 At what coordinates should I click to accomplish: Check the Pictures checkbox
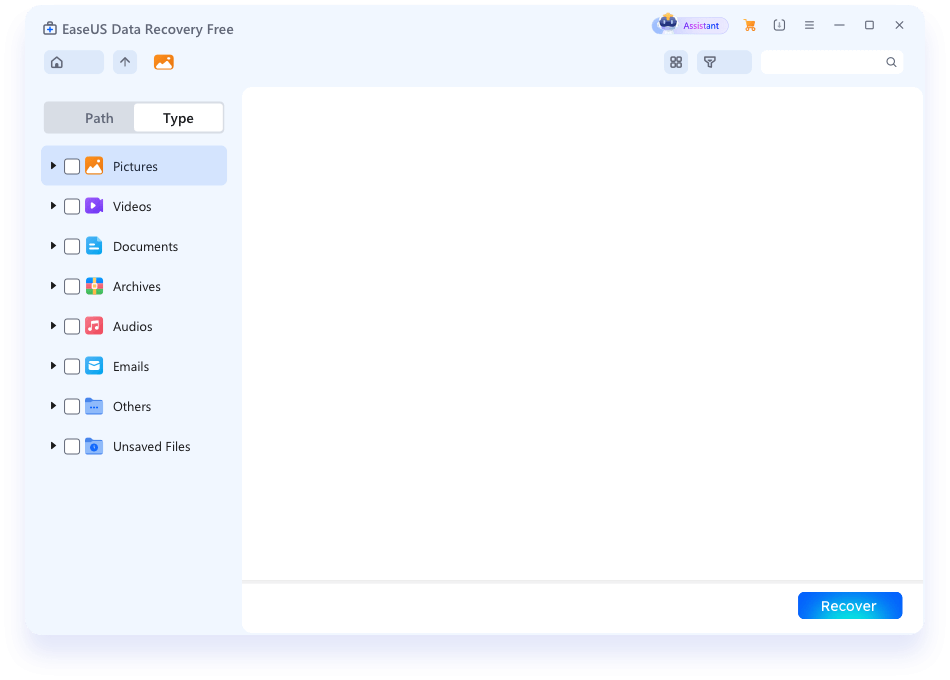[x=72, y=166]
